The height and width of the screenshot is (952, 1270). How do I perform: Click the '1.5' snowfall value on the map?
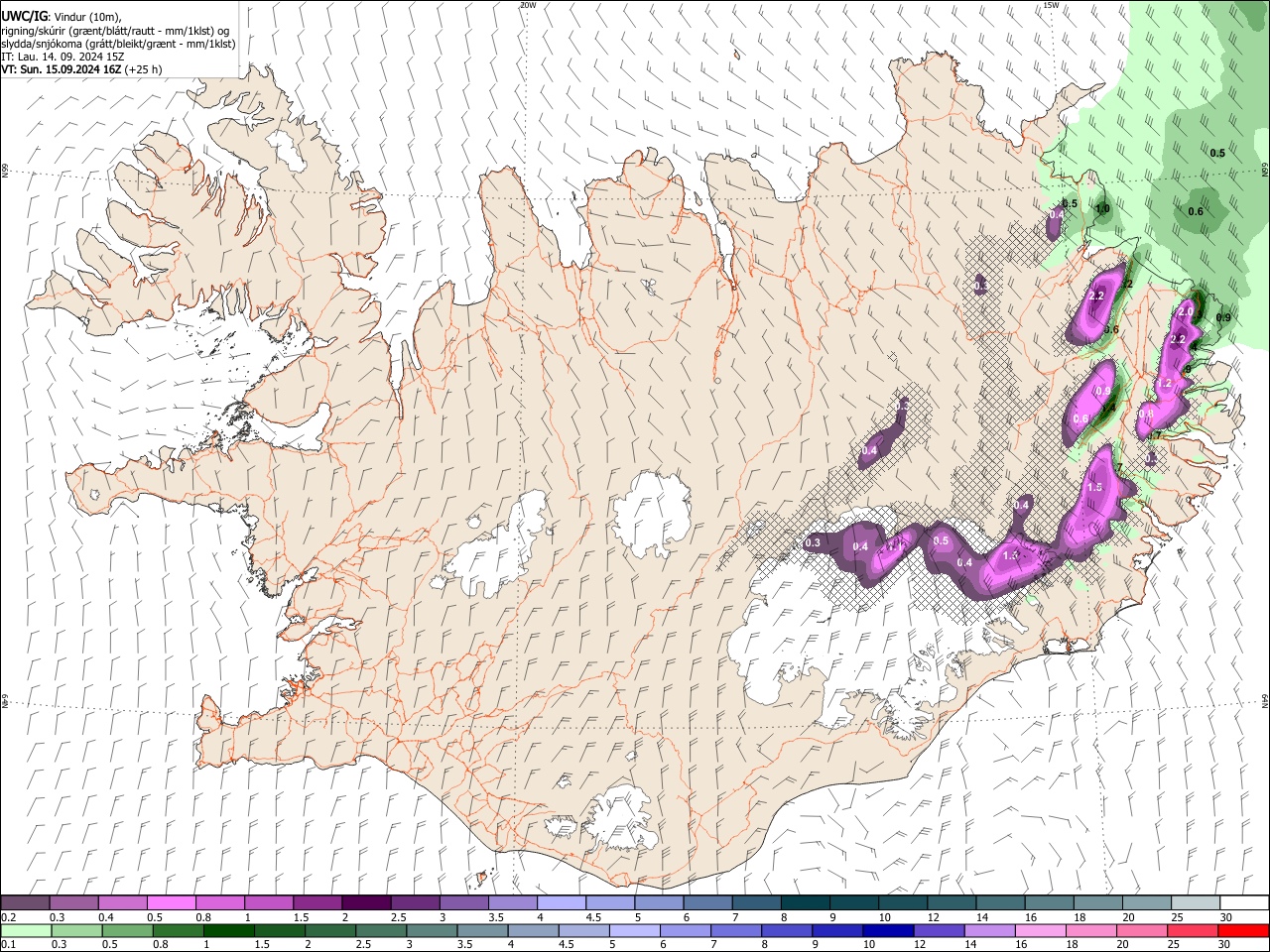tap(1095, 488)
